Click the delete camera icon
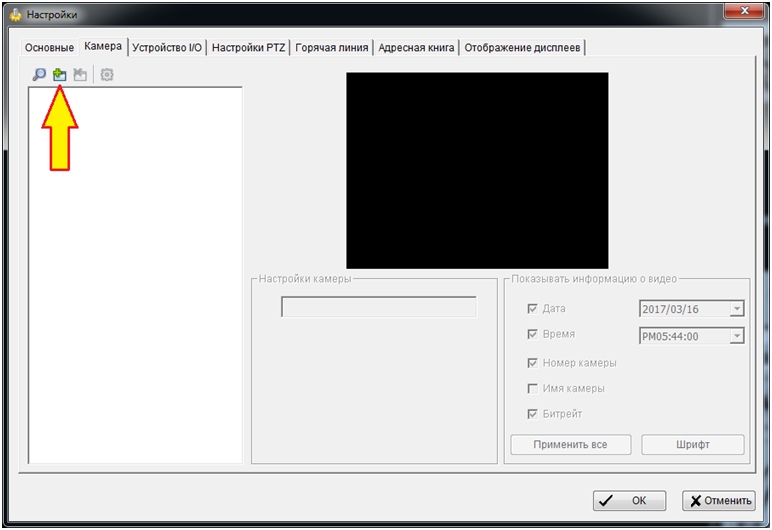The width and height of the screenshot is (772, 530). [80, 75]
